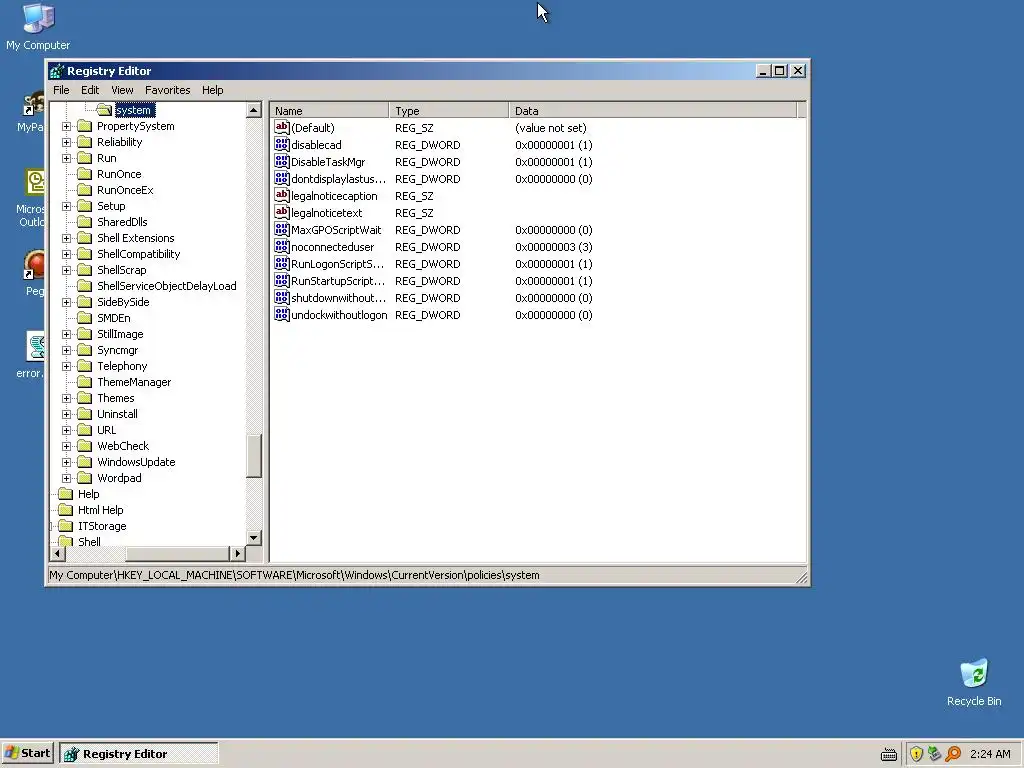The width and height of the screenshot is (1024, 768).
Task: Select the open system folder icon
Action: click(x=104, y=110)
